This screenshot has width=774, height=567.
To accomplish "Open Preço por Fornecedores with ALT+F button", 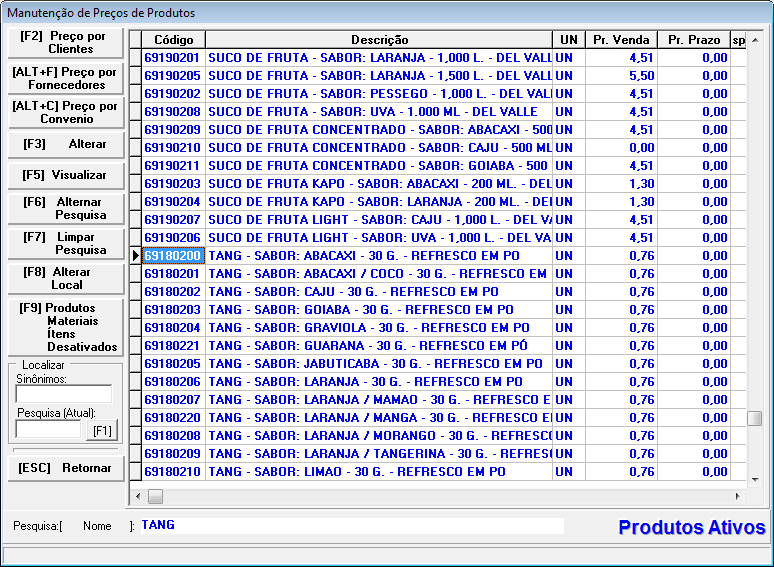I will pos(64,78).
